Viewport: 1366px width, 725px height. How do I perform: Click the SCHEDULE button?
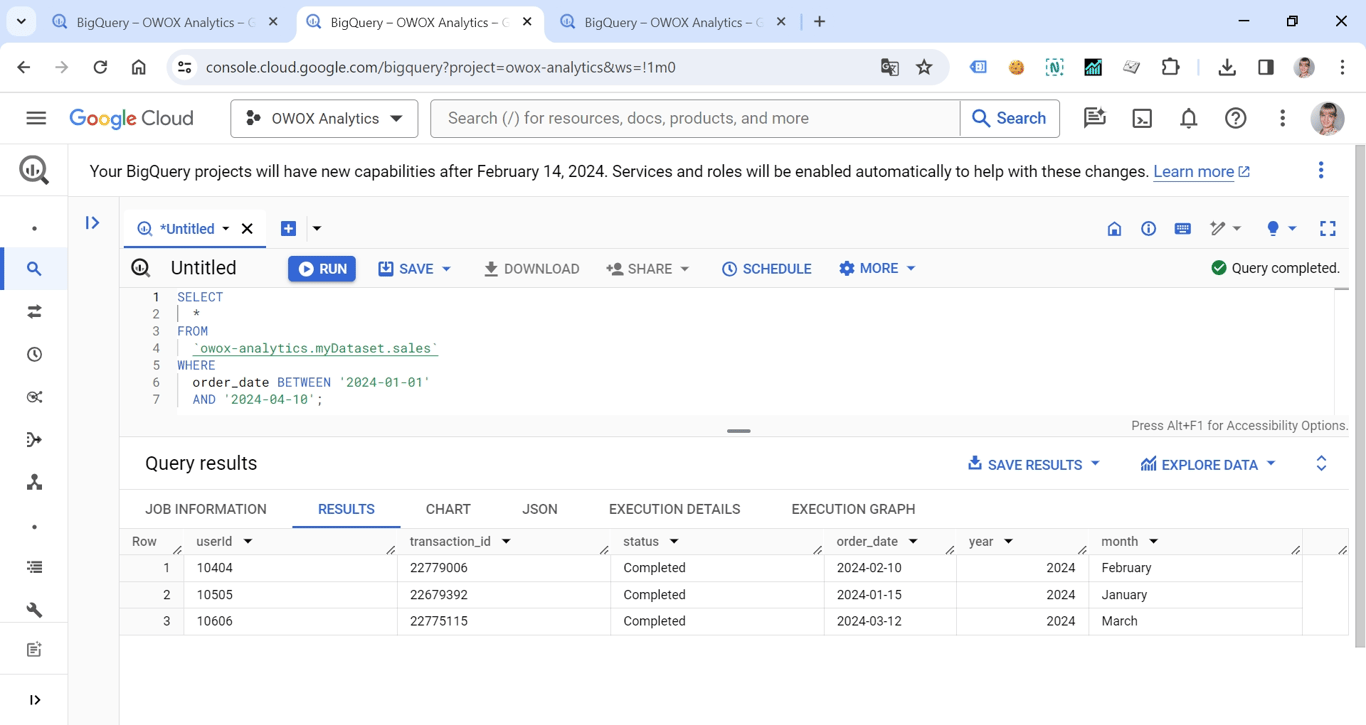click(x=766, y=269)
